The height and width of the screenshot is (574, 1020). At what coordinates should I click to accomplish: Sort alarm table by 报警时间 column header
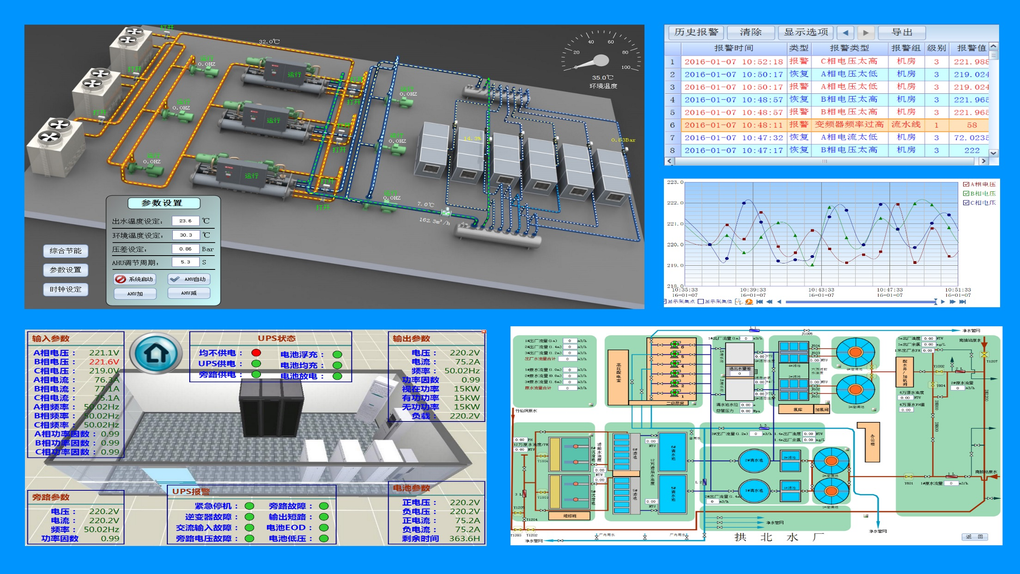click(733, 48)
